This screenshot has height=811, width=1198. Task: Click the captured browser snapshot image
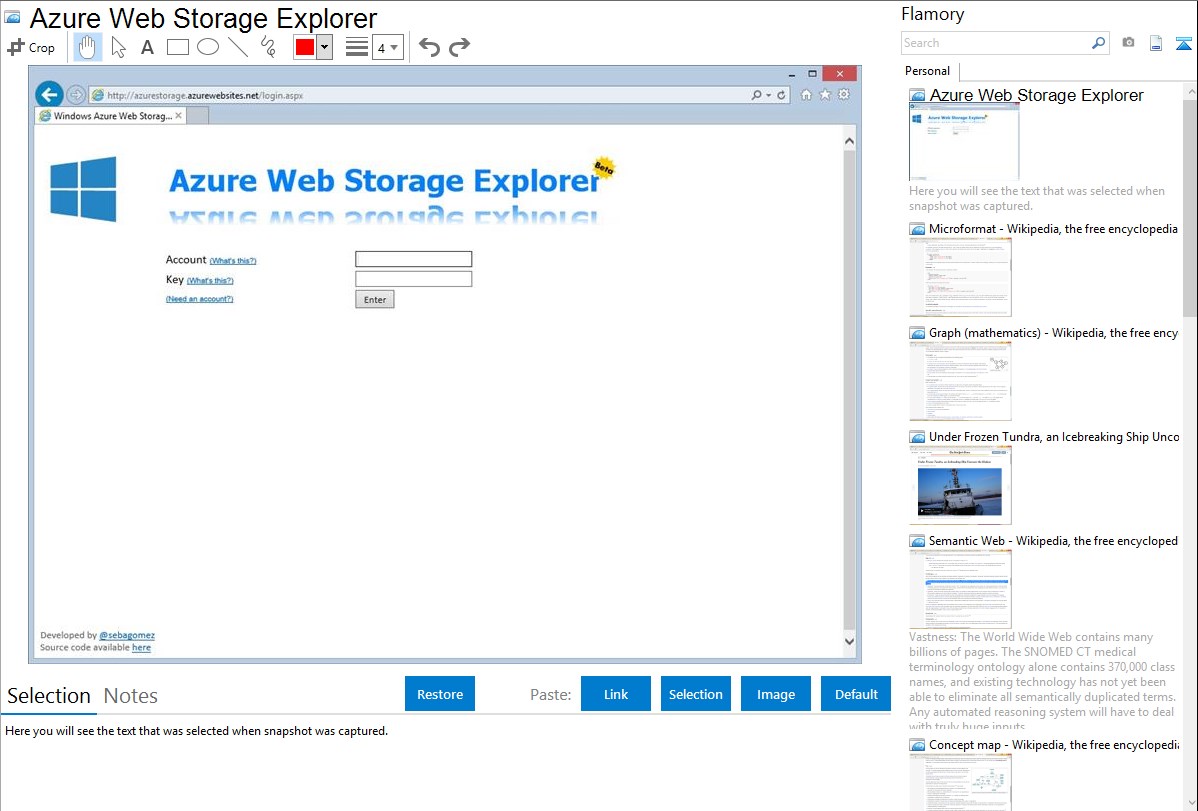(x=445, y=364)
